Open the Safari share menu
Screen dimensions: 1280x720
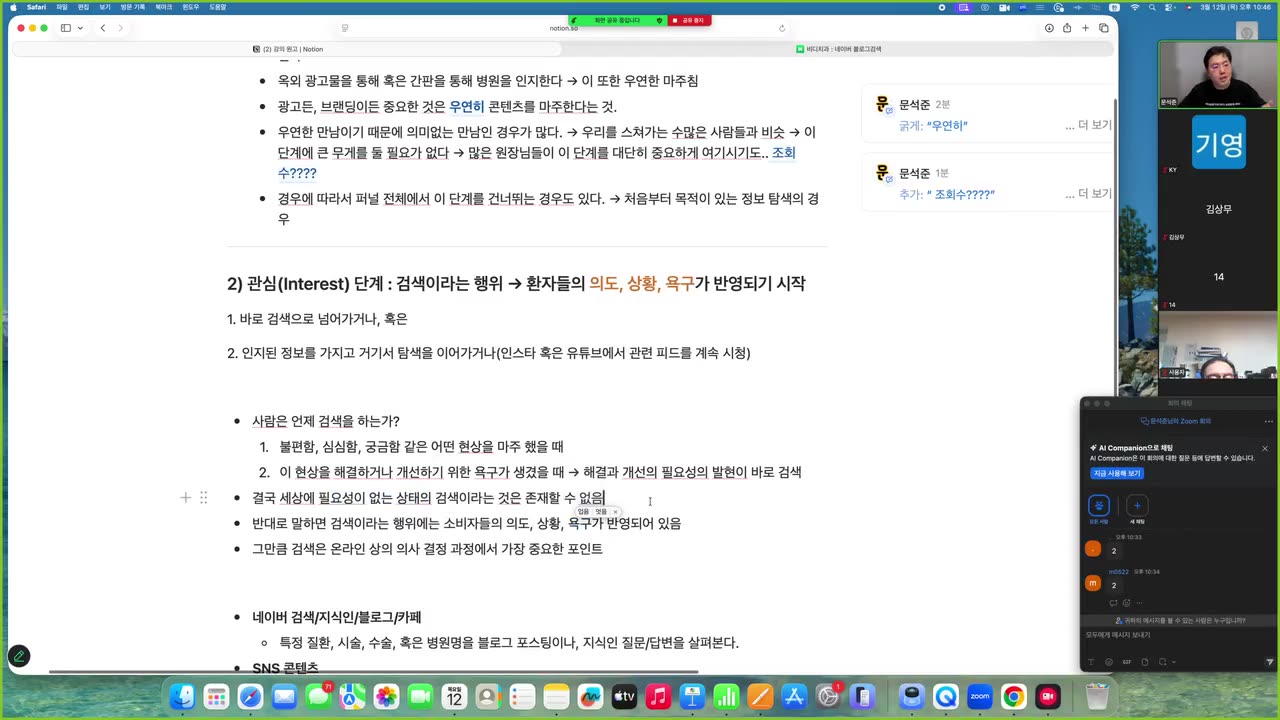[x=1067, y=28]
